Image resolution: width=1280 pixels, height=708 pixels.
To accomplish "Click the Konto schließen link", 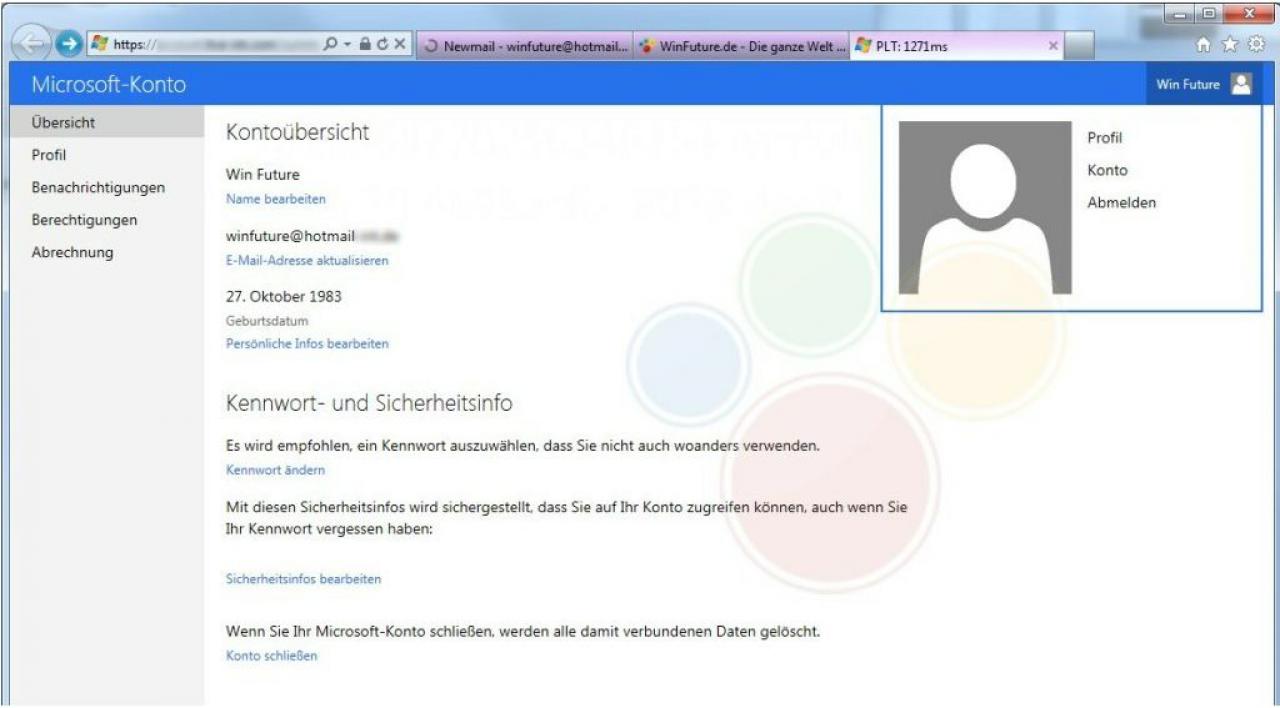I will coord(272,655).
